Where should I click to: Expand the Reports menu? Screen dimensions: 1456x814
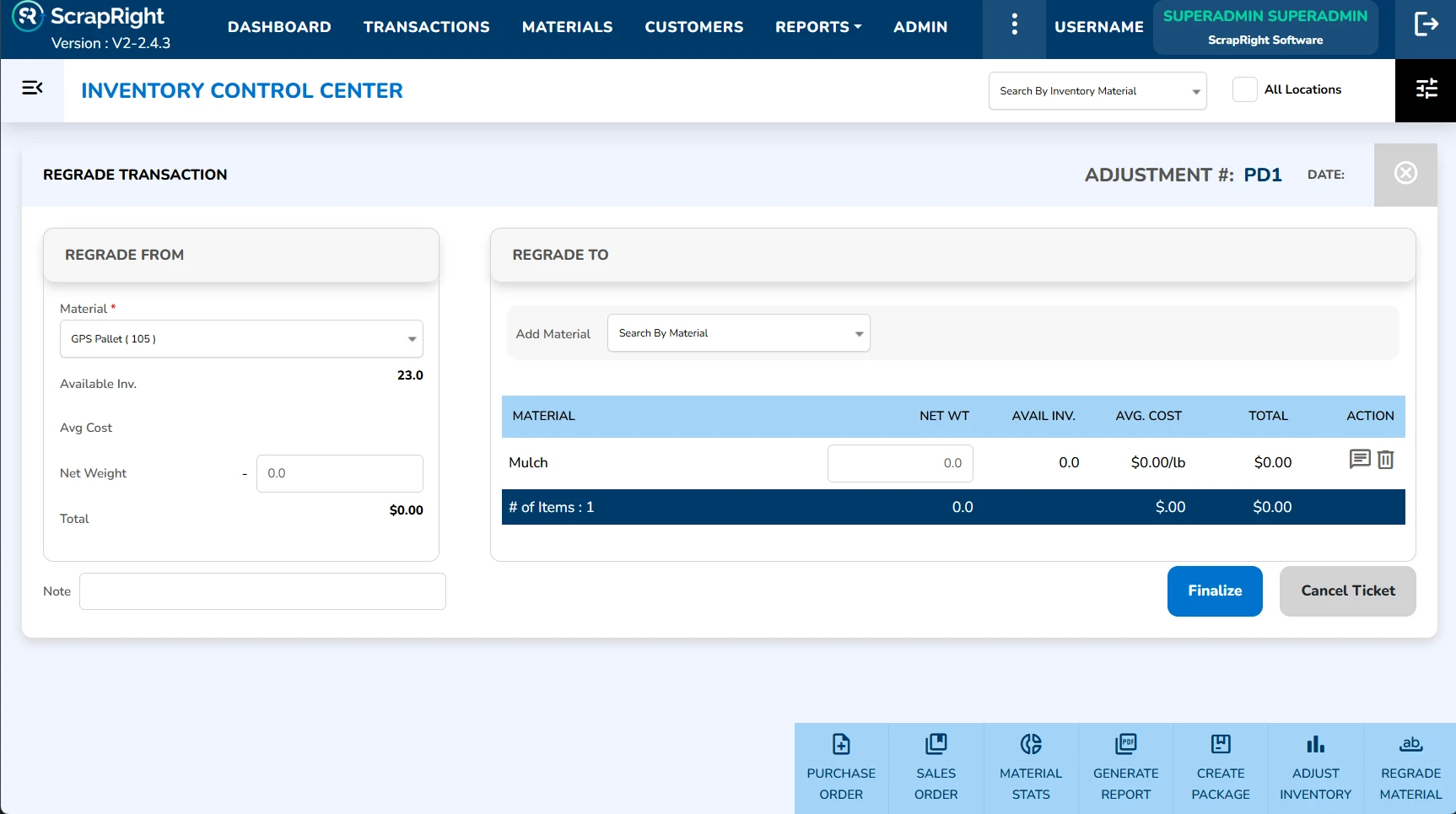coord(818,27)
